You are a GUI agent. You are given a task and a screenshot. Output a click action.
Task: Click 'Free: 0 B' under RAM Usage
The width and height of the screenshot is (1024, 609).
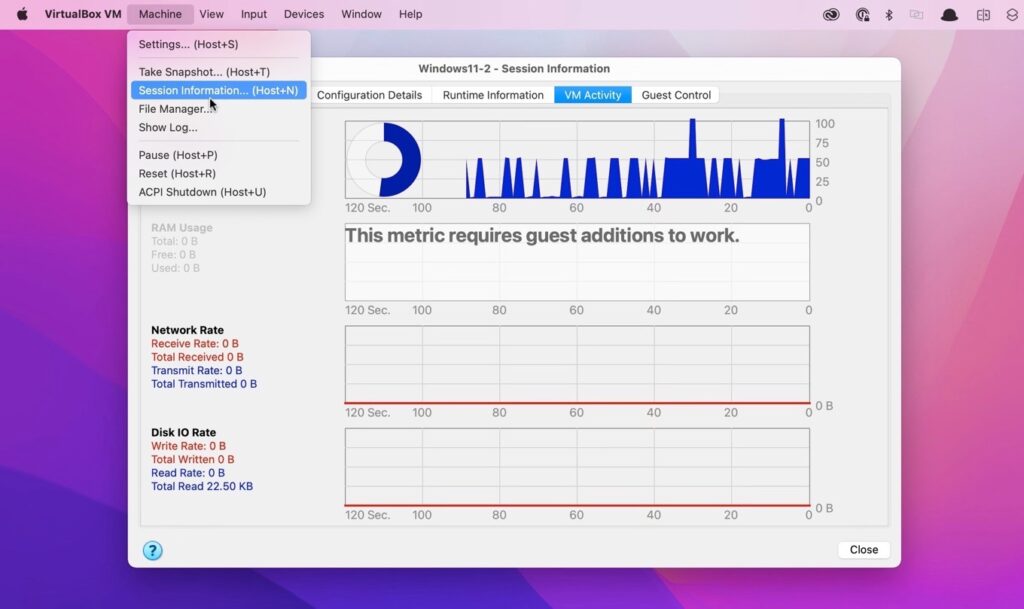pyautogui.click(x=173, y=255)
